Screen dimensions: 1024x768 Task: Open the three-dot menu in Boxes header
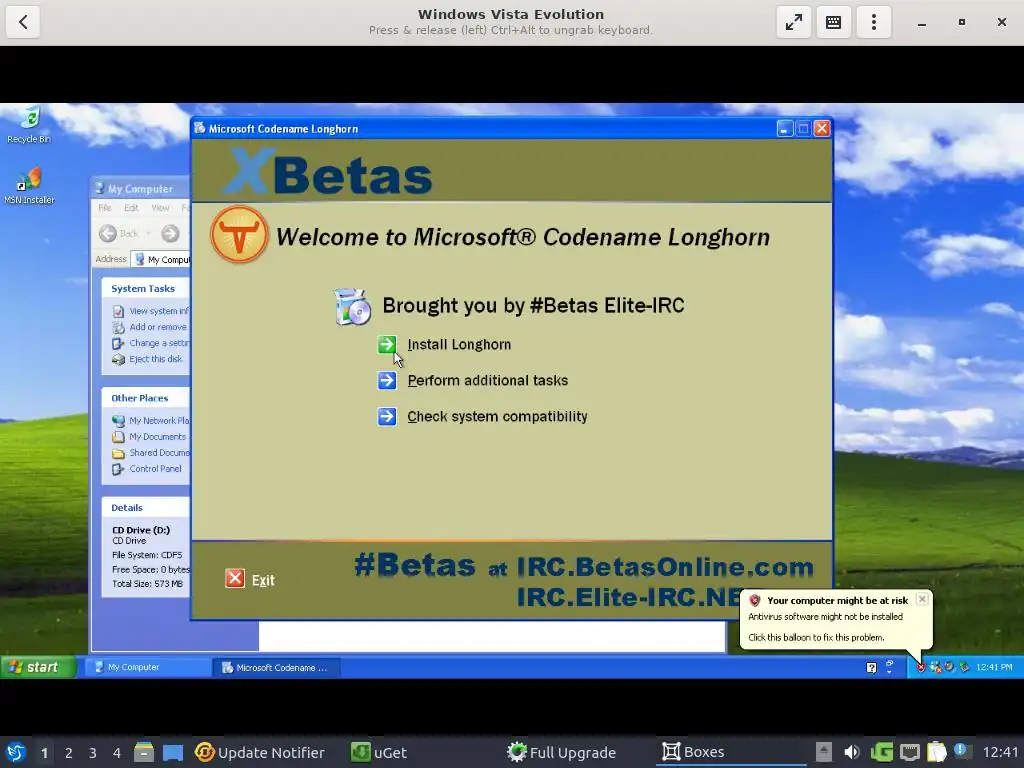point(874,22)
